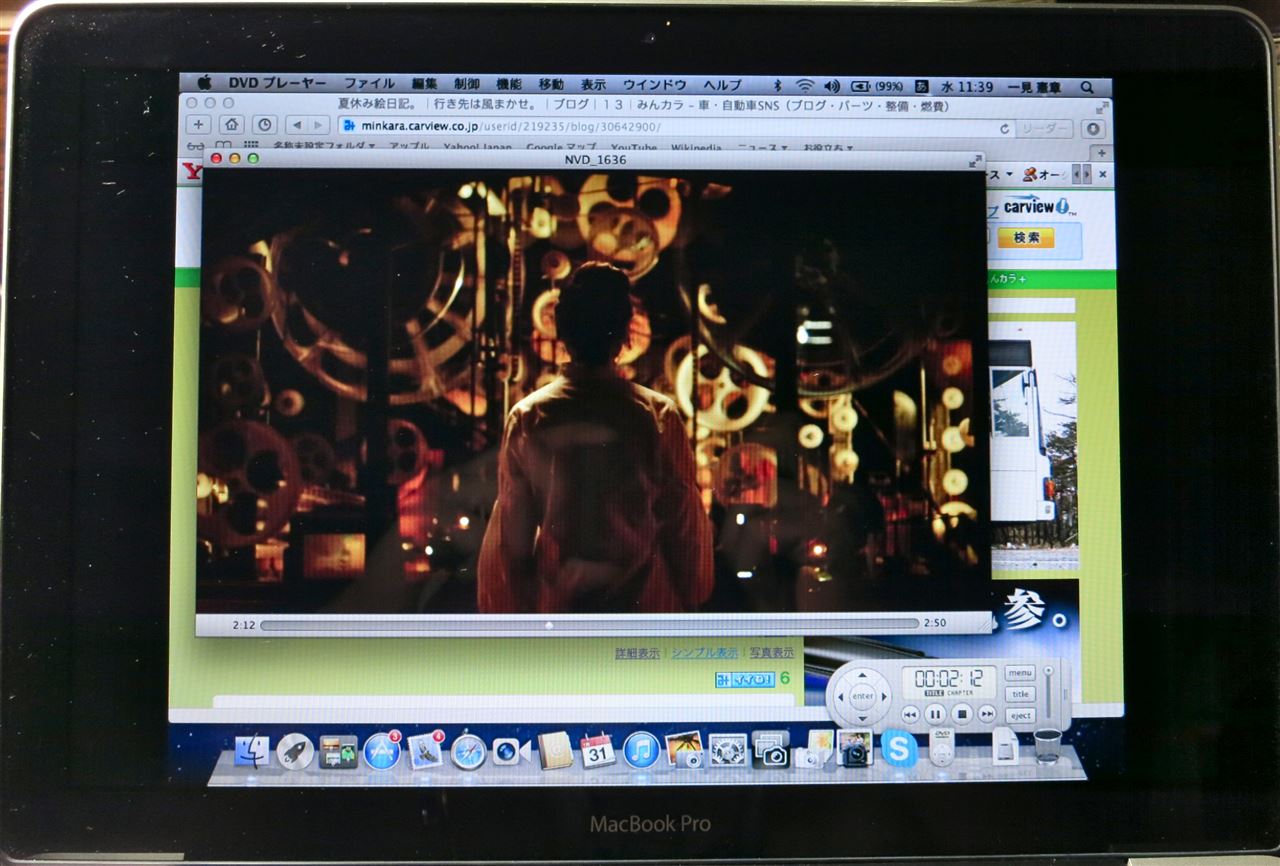
Task: Open the 移動 menu
Action: point(551,84)
